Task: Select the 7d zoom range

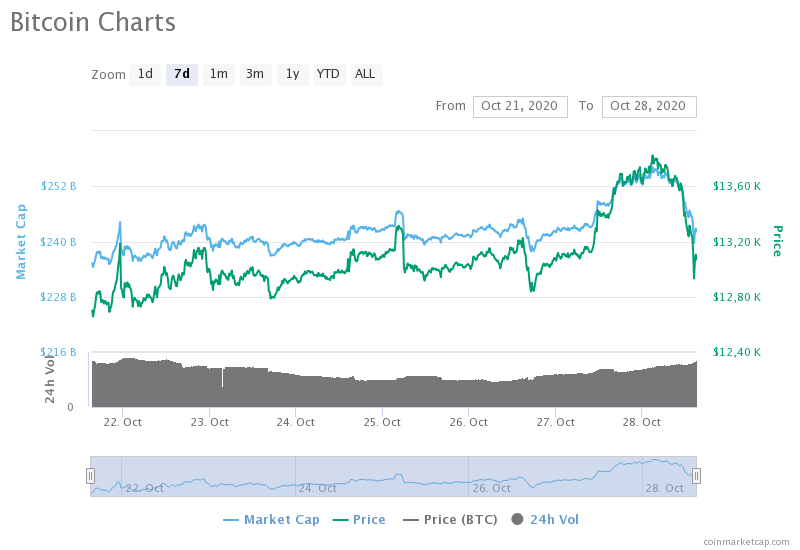Action: tap(181, 74)
